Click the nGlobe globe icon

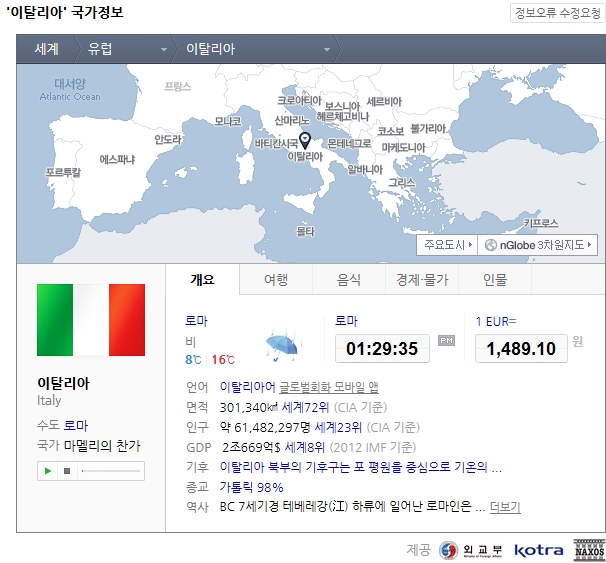pyautogui.click(x=490, y=245)
